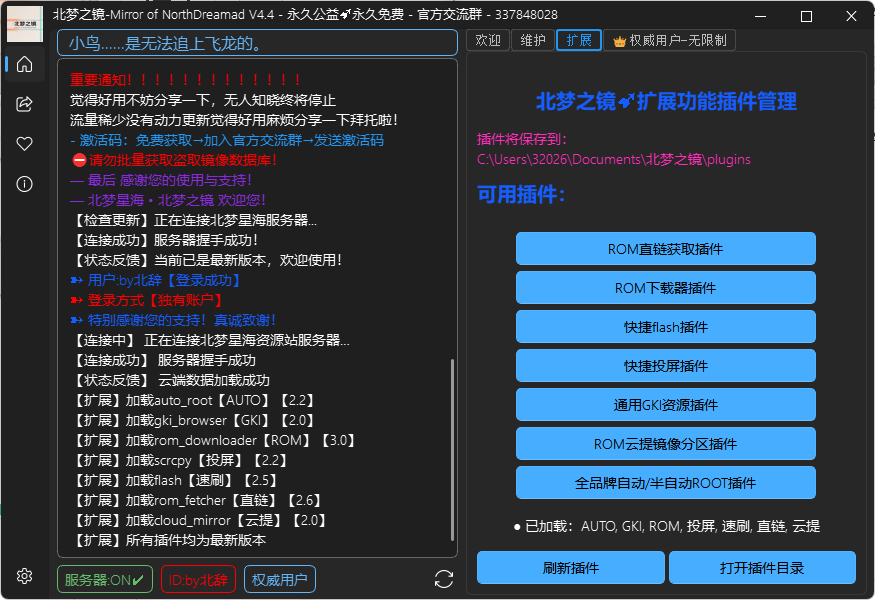The height and width of the screenshot is (600, 875).
Task: Click the 全品牌自动/半自动ROOT插件 entry
Action: pyautogui.click(x=665, y=482)
